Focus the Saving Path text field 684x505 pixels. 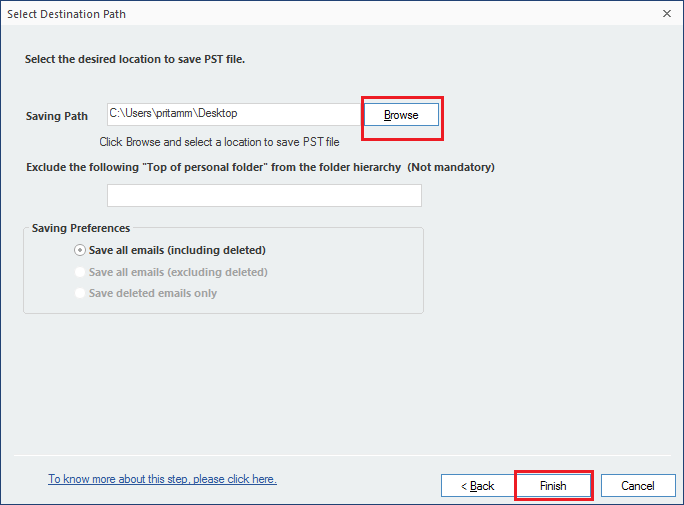tap(234, 114)
